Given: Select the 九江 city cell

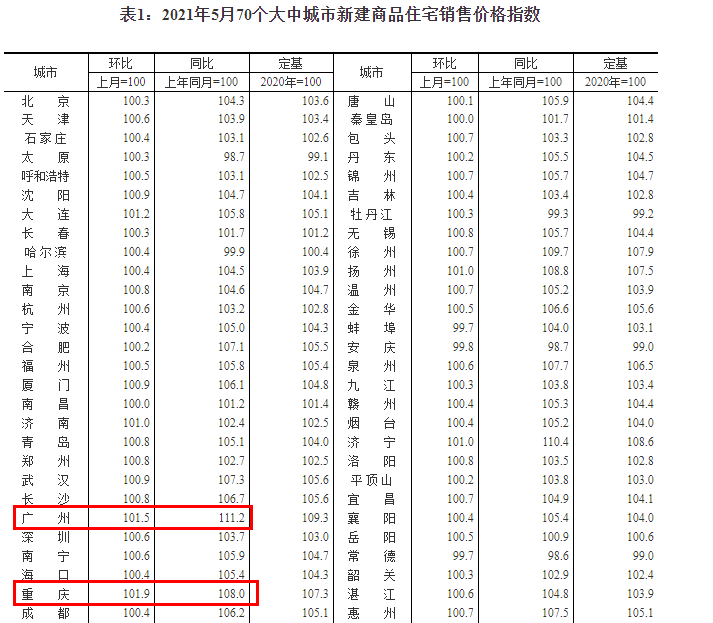Looking at the screenshot, I should [372, 386].
